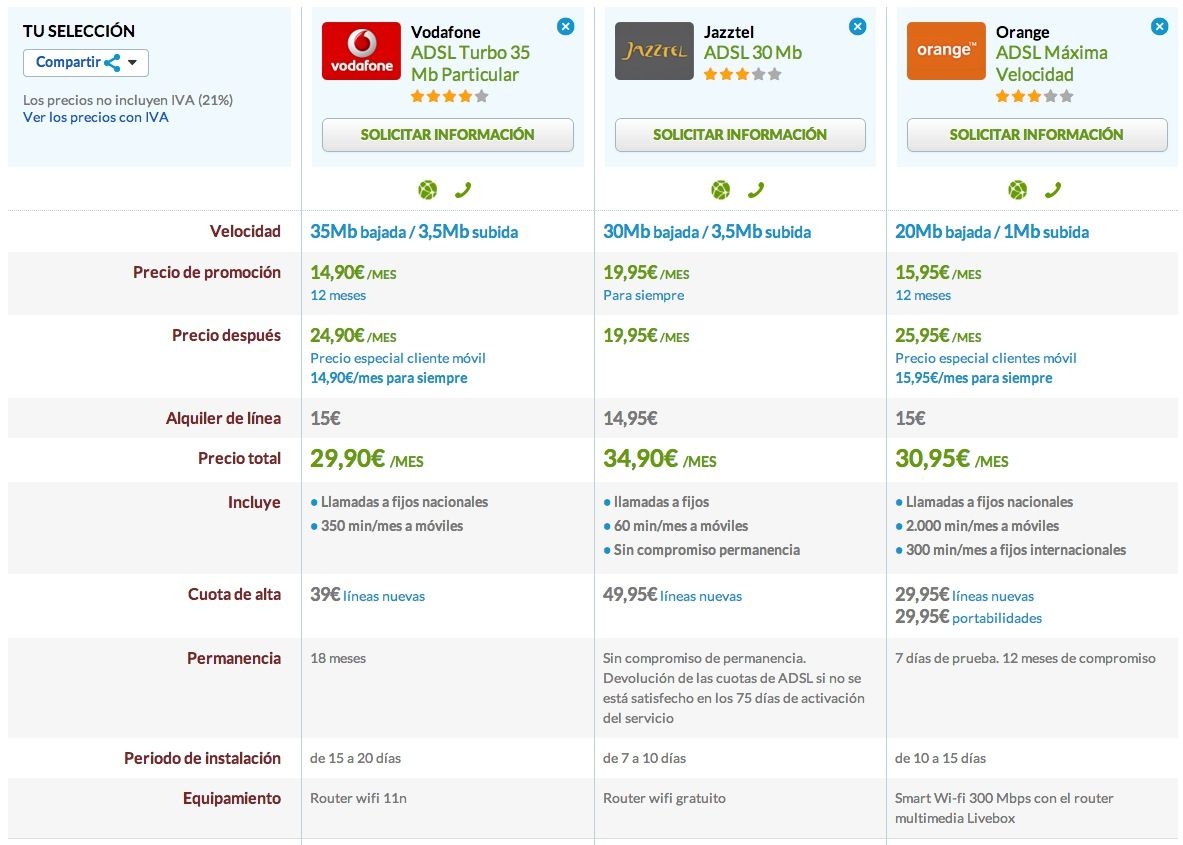Viewport: 1183px width, 845px height.
Task: Click the 'Incluye' row label
Action: pyautogui.click(x=254, y=502)
